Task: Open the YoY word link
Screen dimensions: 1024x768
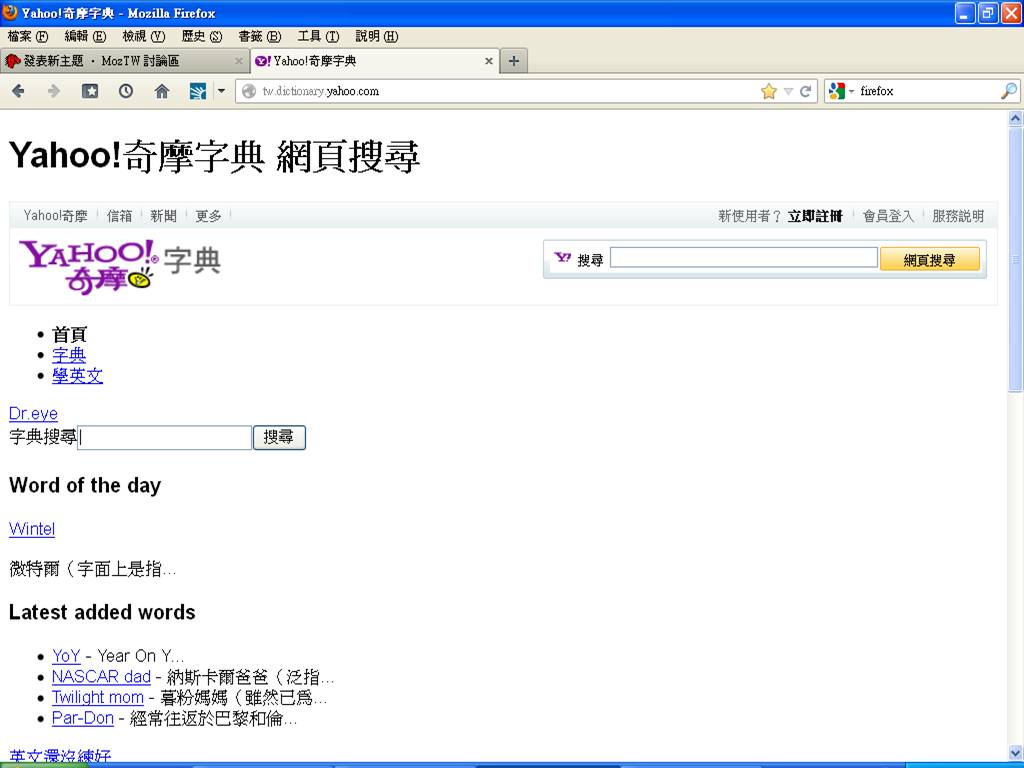Action: click(66, 656)
